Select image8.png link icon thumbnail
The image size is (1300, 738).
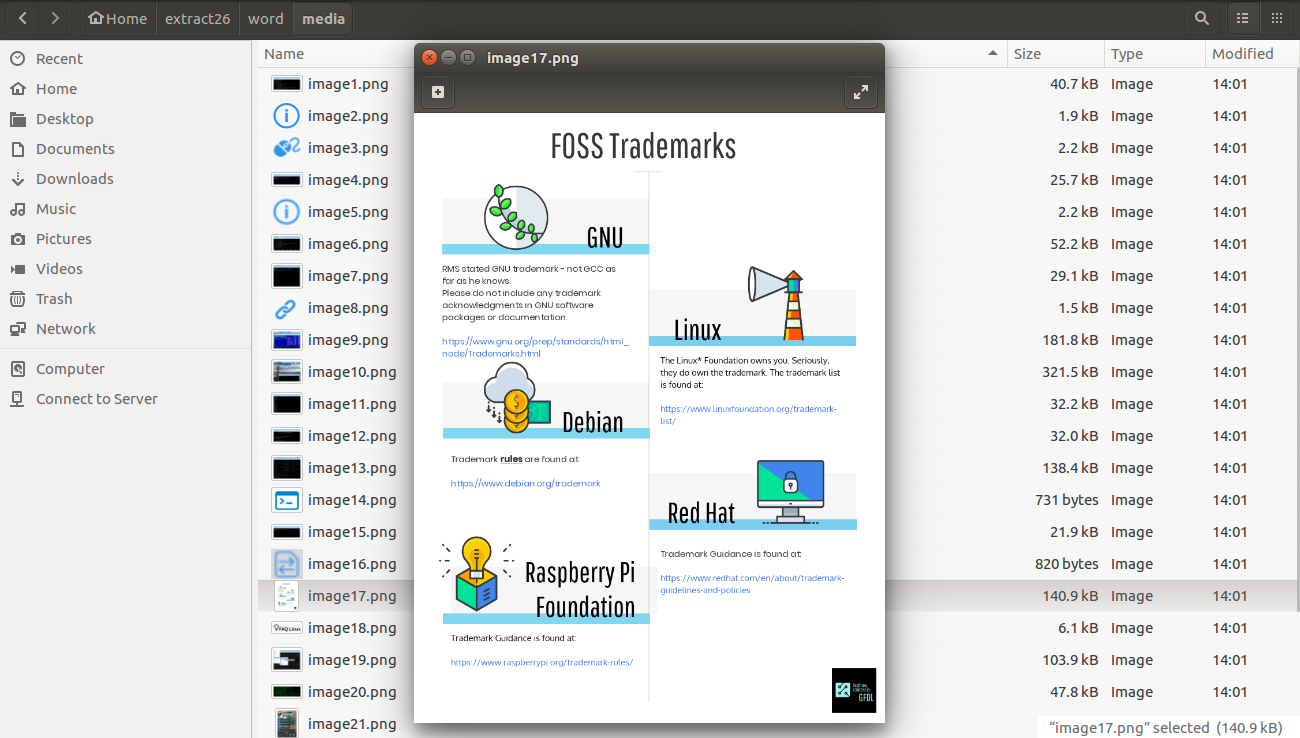click(x=286, y=308)
